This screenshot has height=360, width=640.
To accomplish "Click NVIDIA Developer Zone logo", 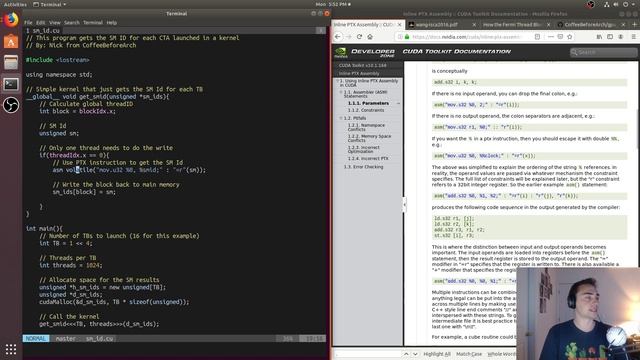I will point(364,52).
